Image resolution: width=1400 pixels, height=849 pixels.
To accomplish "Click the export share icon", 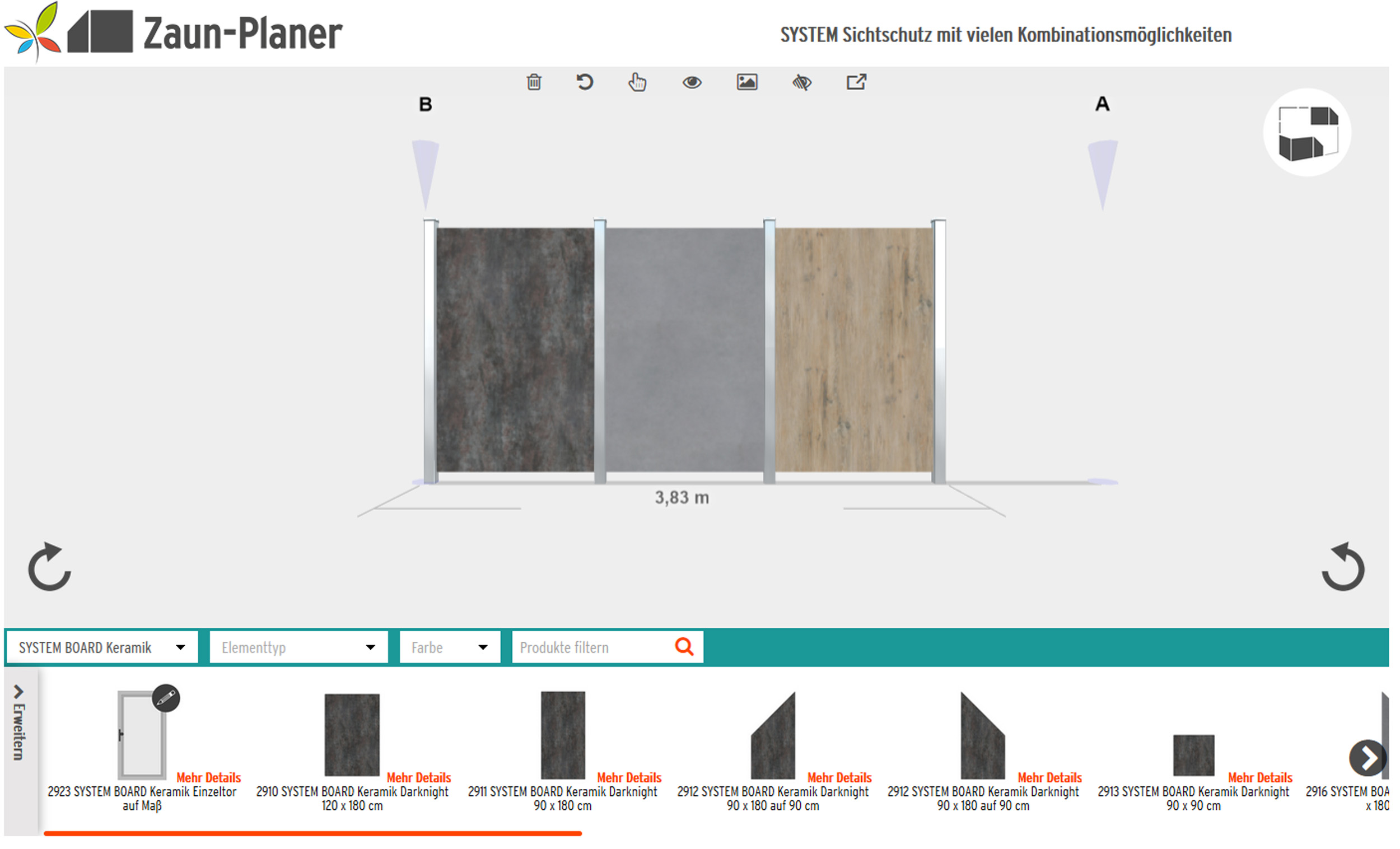I will click(x=856, y=82).
